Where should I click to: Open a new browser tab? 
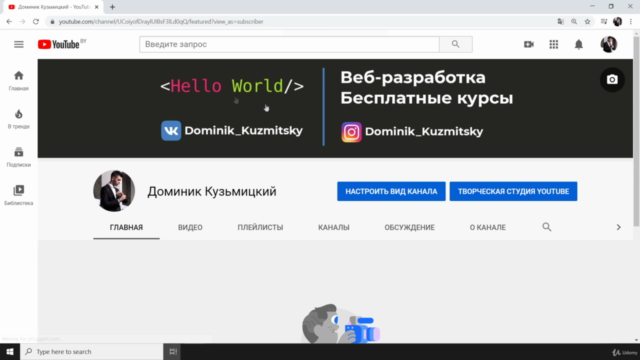point(112,7)
